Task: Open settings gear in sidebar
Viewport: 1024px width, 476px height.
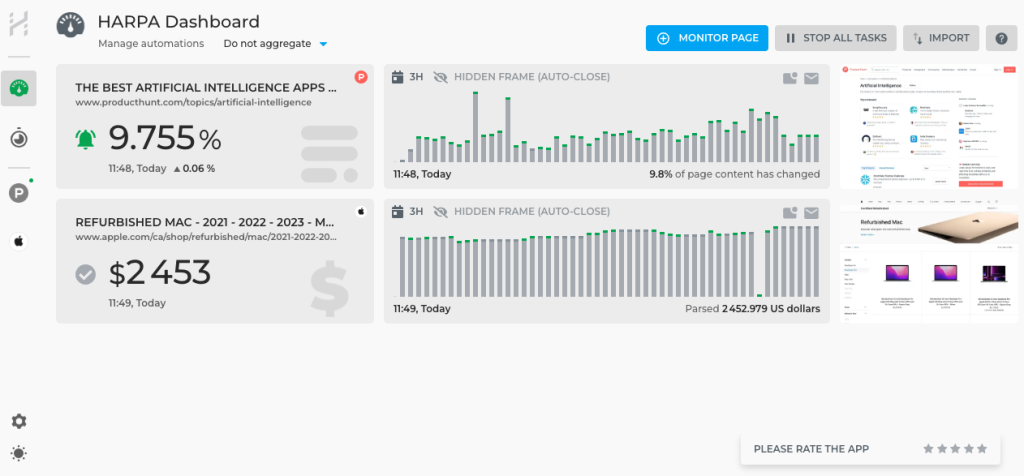Action: point(19,421)
